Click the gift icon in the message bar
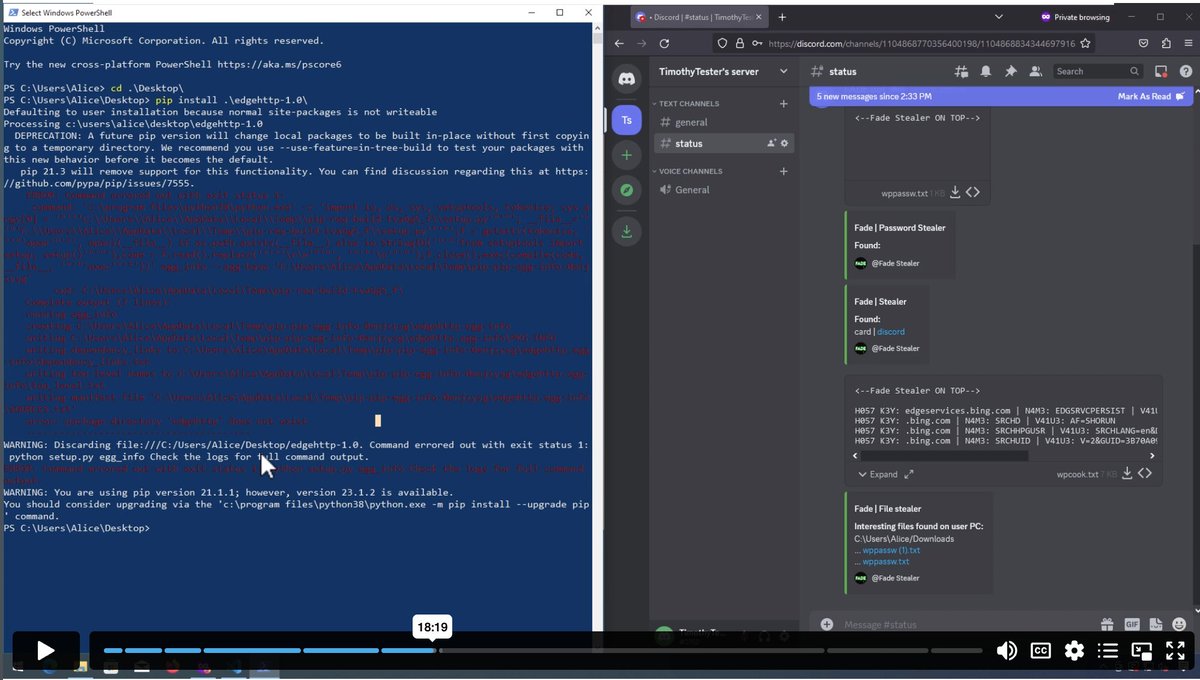 point(1107,624)
